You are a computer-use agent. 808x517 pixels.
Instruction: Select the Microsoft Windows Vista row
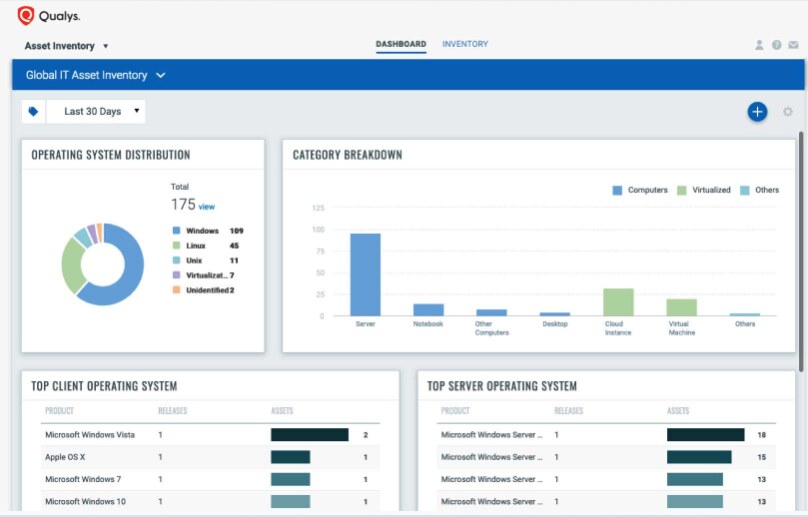point(210,435)
